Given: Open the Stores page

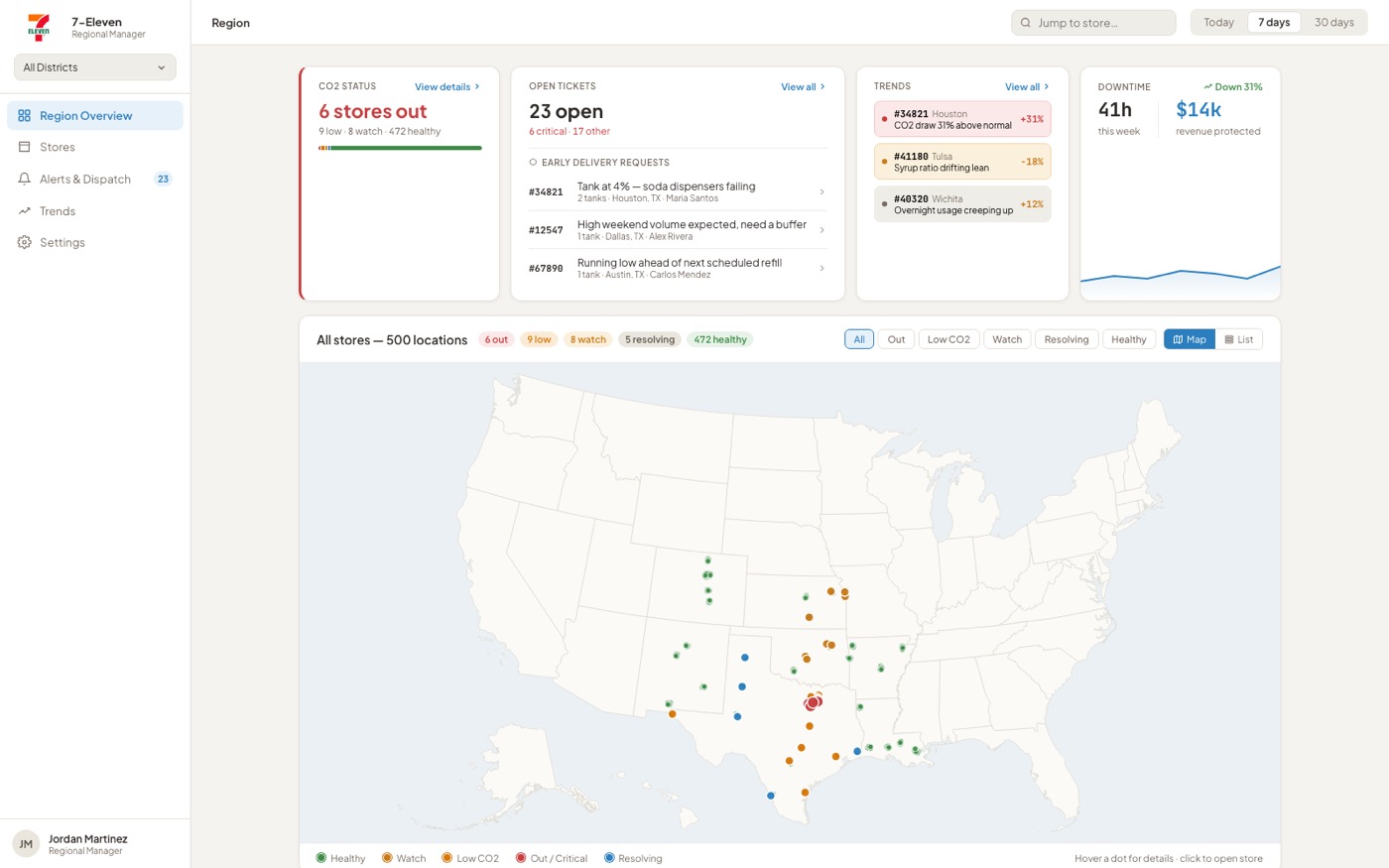Looking at the screenshot, I should point(95,147).
